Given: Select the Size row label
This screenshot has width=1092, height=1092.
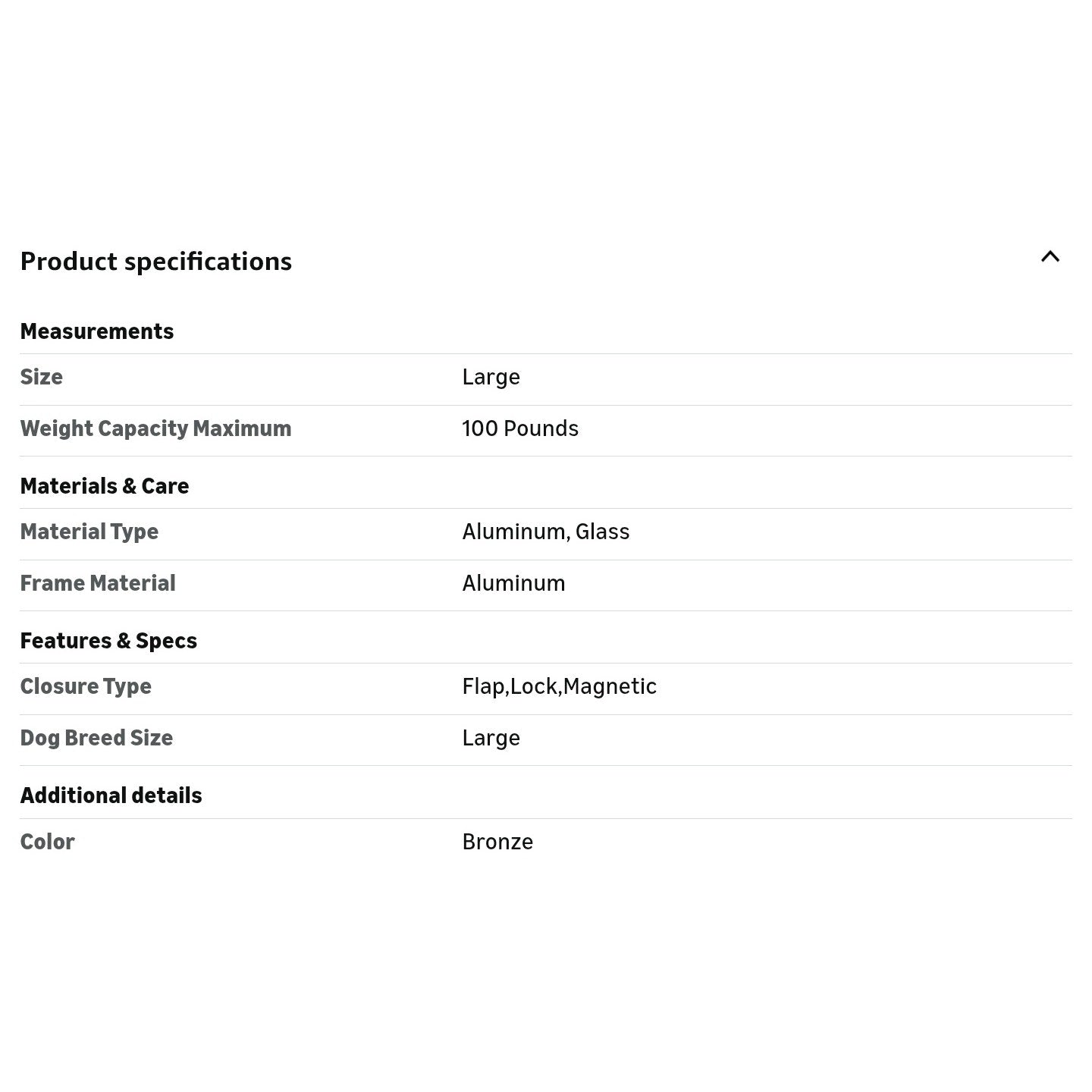Looking at the screenshot, I should tap(41, 377).
